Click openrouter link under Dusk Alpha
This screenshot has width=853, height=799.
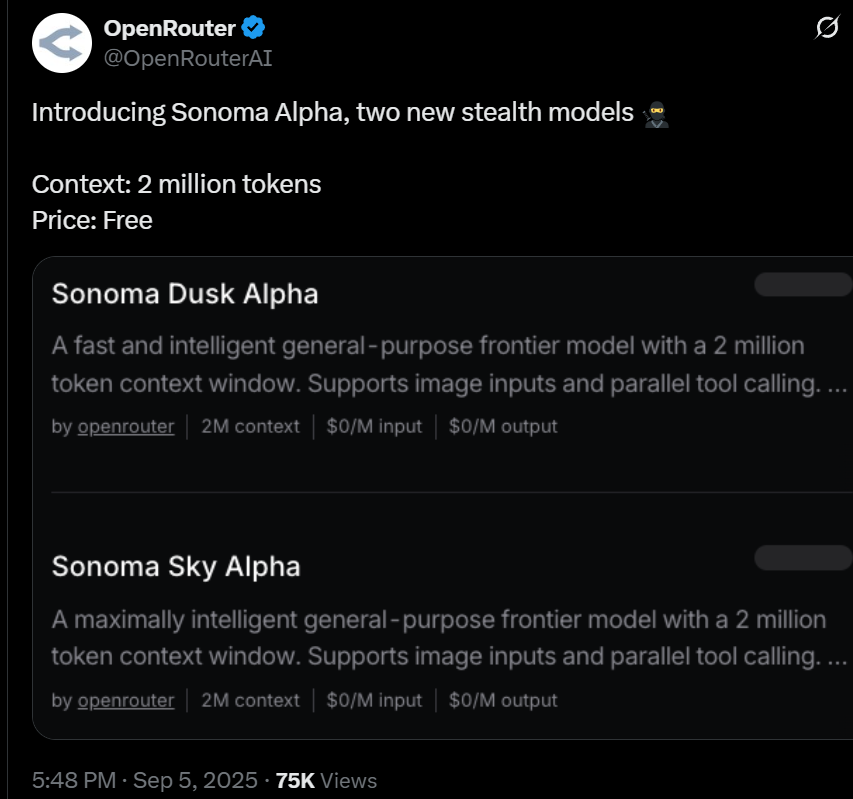tap(125, 426)
